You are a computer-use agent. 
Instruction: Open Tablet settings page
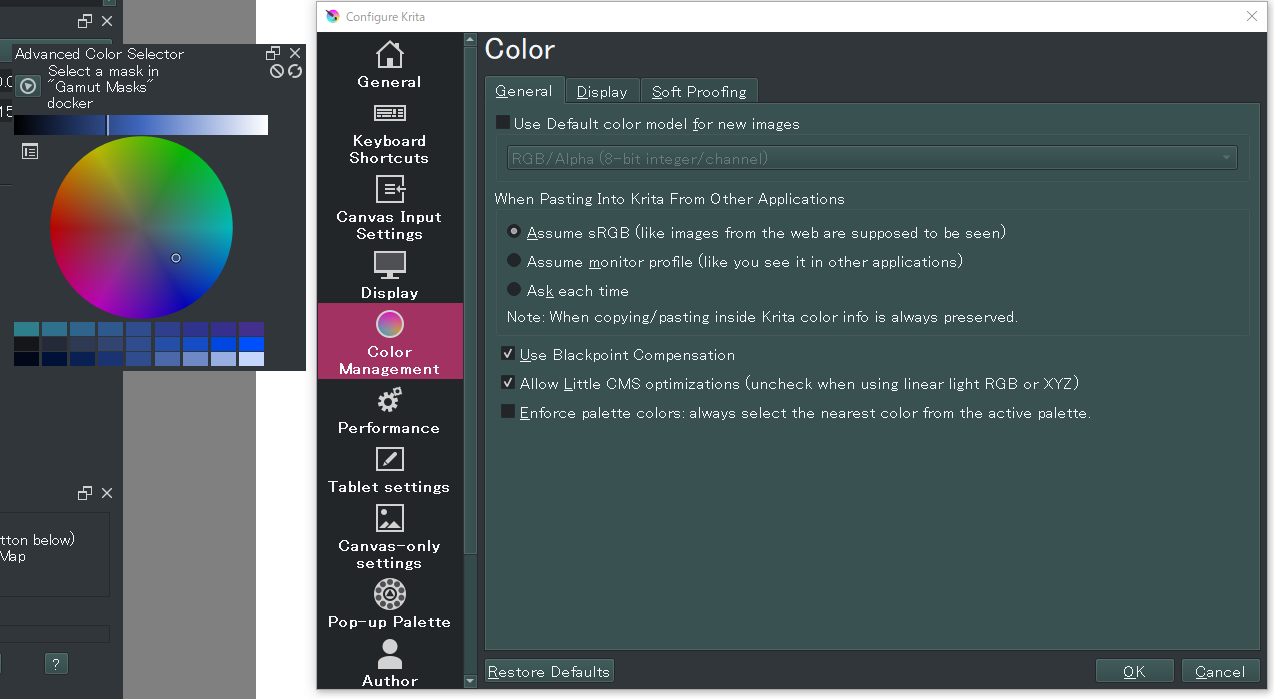point(389,469)
